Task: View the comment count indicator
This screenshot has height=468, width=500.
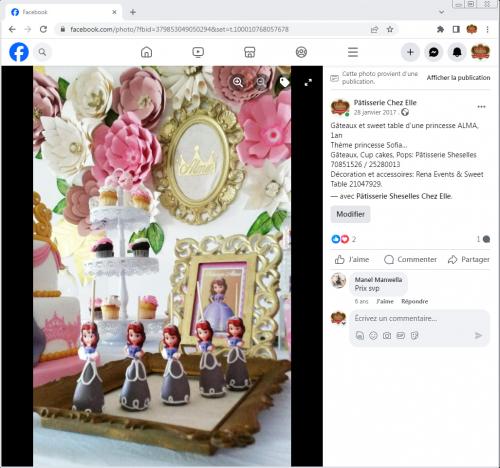Action: tap(483, 239)
